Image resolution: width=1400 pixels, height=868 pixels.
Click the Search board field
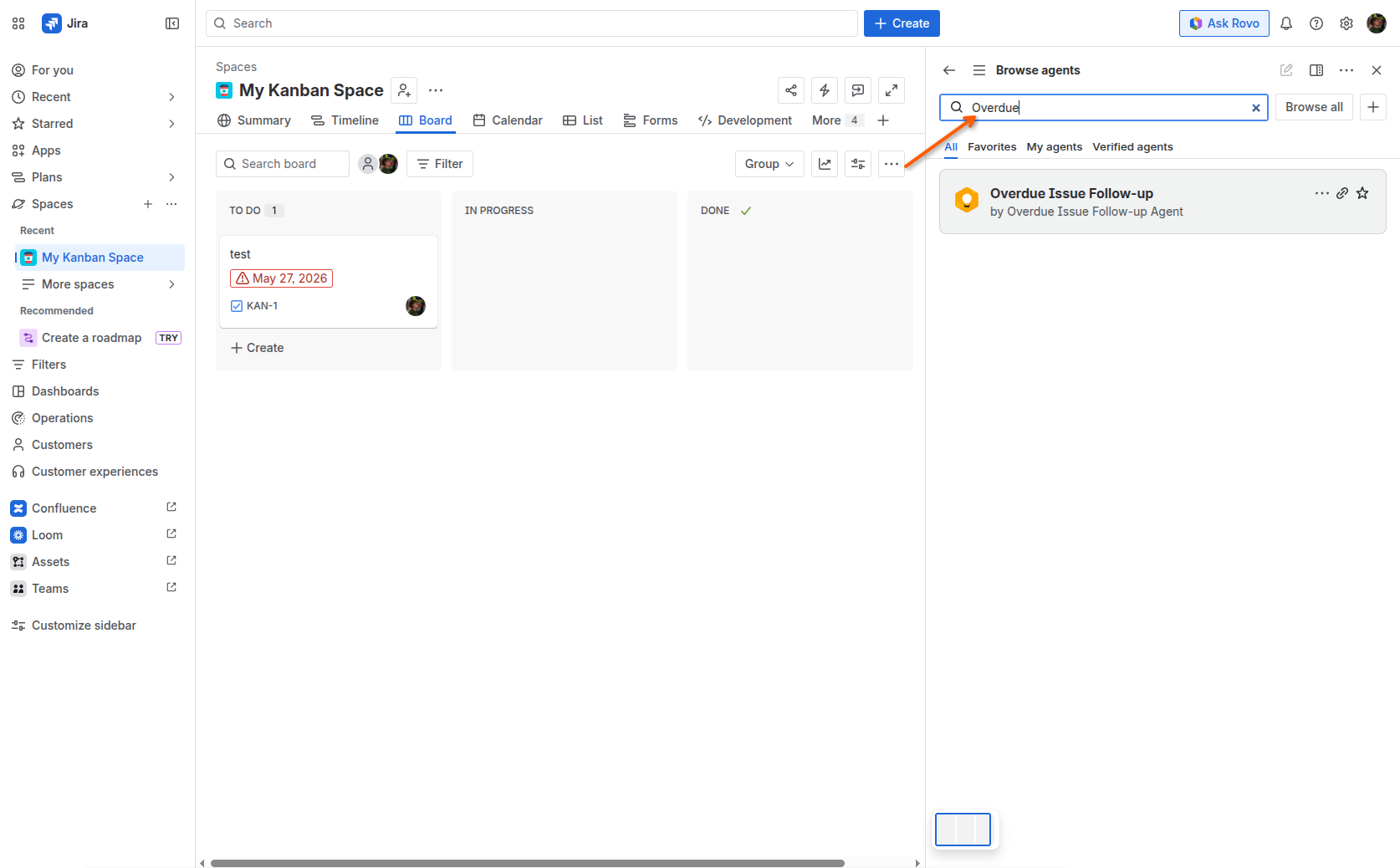[283, 164]
